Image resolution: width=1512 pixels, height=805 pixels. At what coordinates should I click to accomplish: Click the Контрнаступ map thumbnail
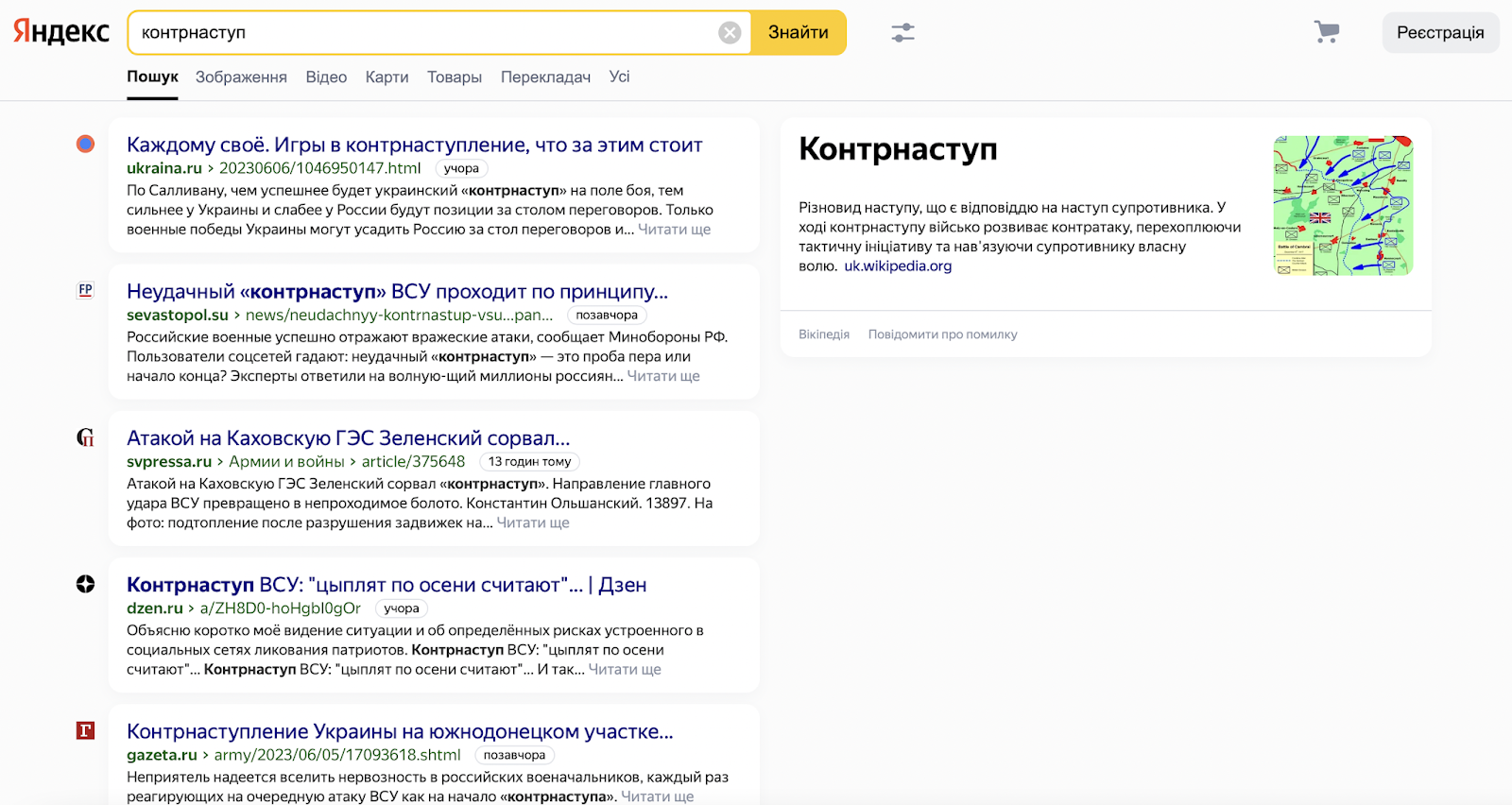click(x=1342, y=205)
